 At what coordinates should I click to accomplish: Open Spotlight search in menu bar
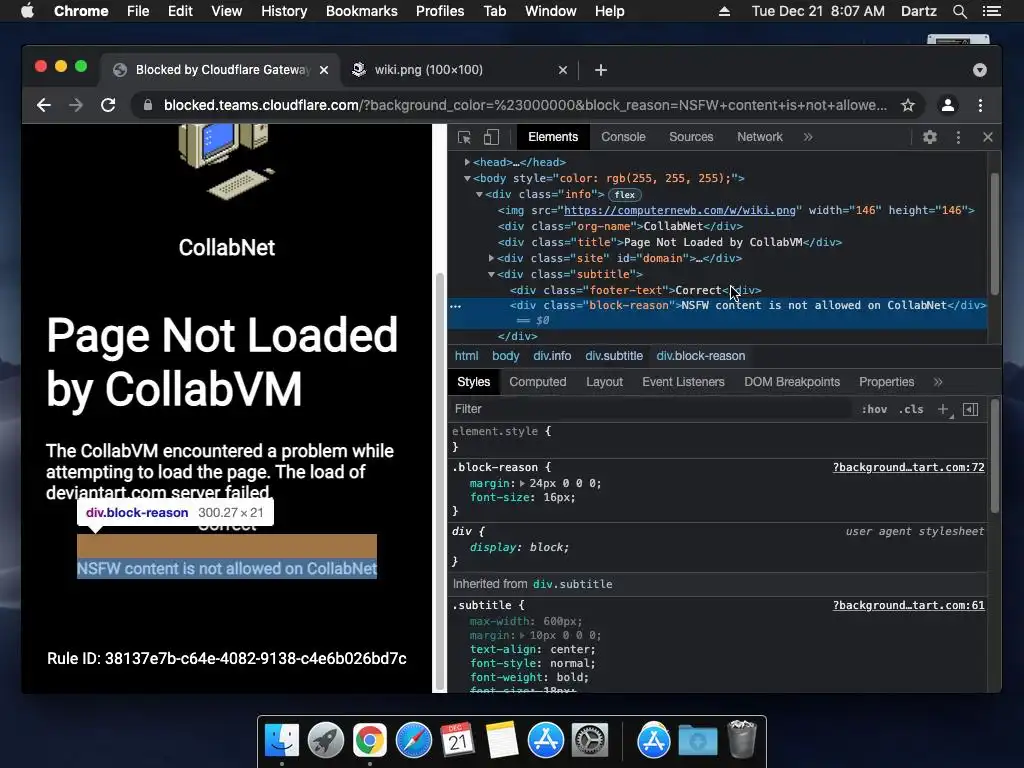coord(959,11)
